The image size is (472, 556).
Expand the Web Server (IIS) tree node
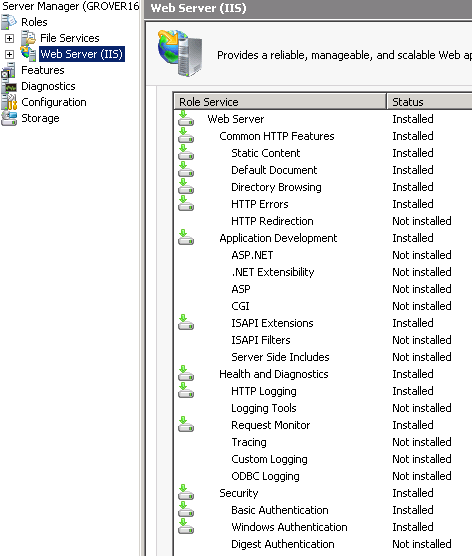10,54
